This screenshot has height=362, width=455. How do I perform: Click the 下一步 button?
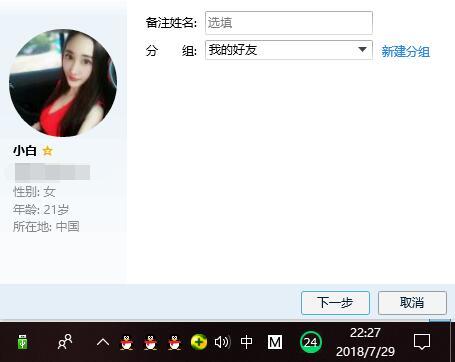pyautogui.click(x=335, y=303)
